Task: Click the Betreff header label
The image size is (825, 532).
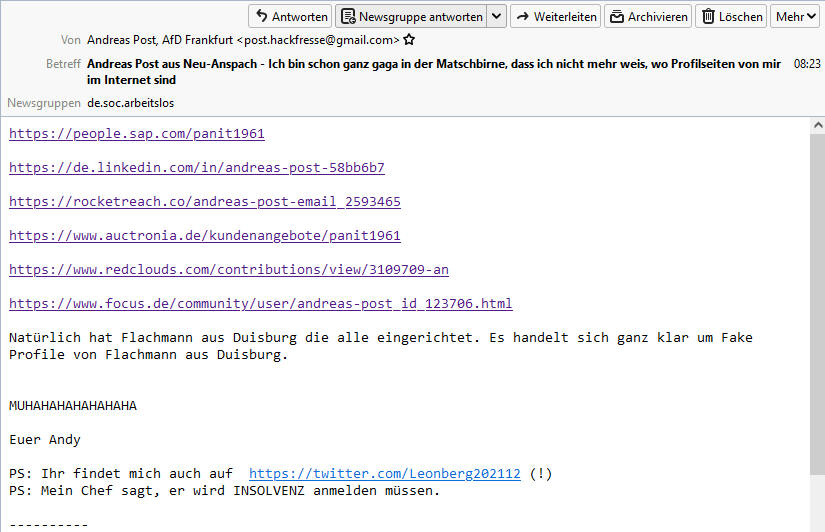Action: coord(63,64)
